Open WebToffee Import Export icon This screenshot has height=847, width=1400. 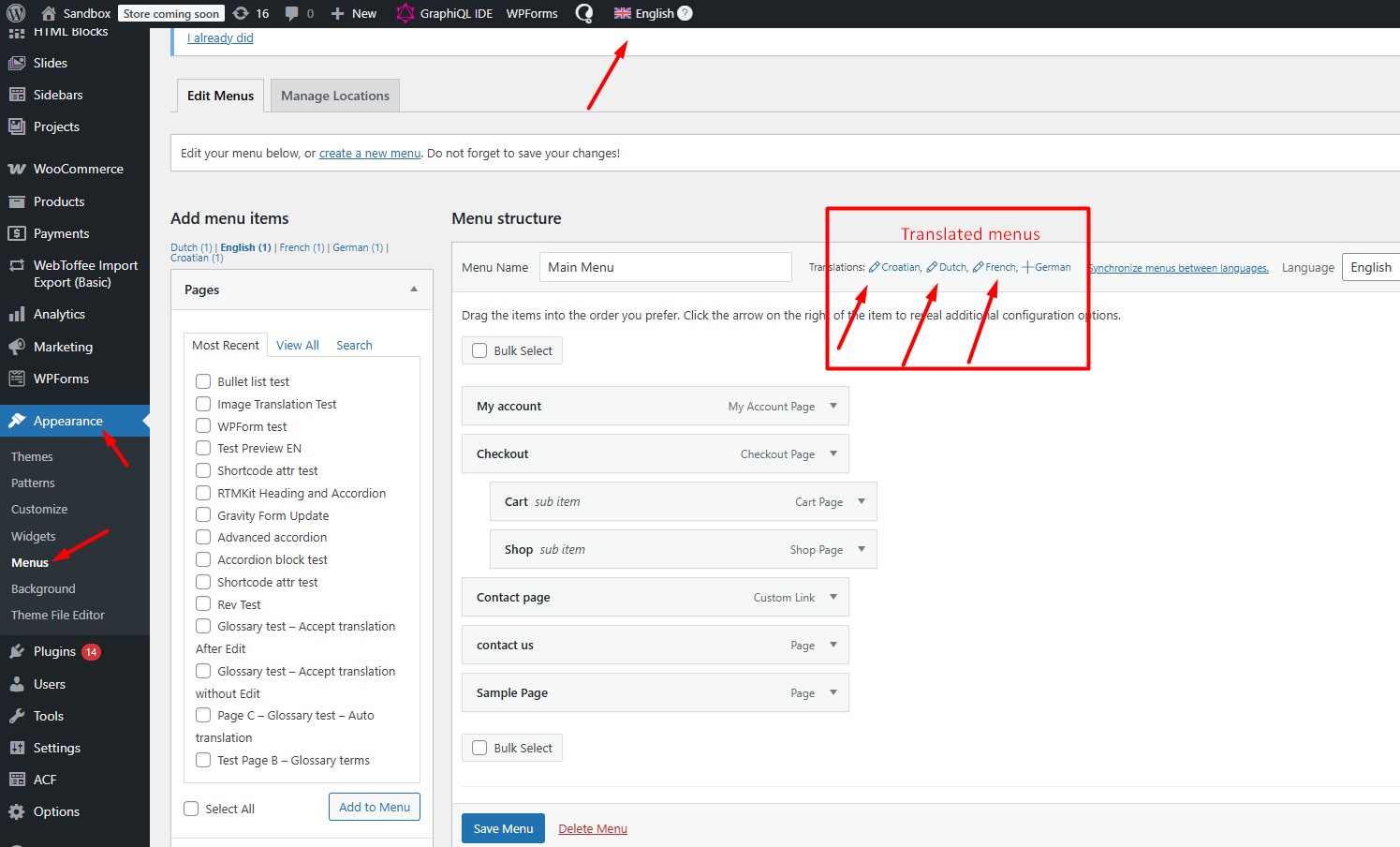[x=17, y=265]
